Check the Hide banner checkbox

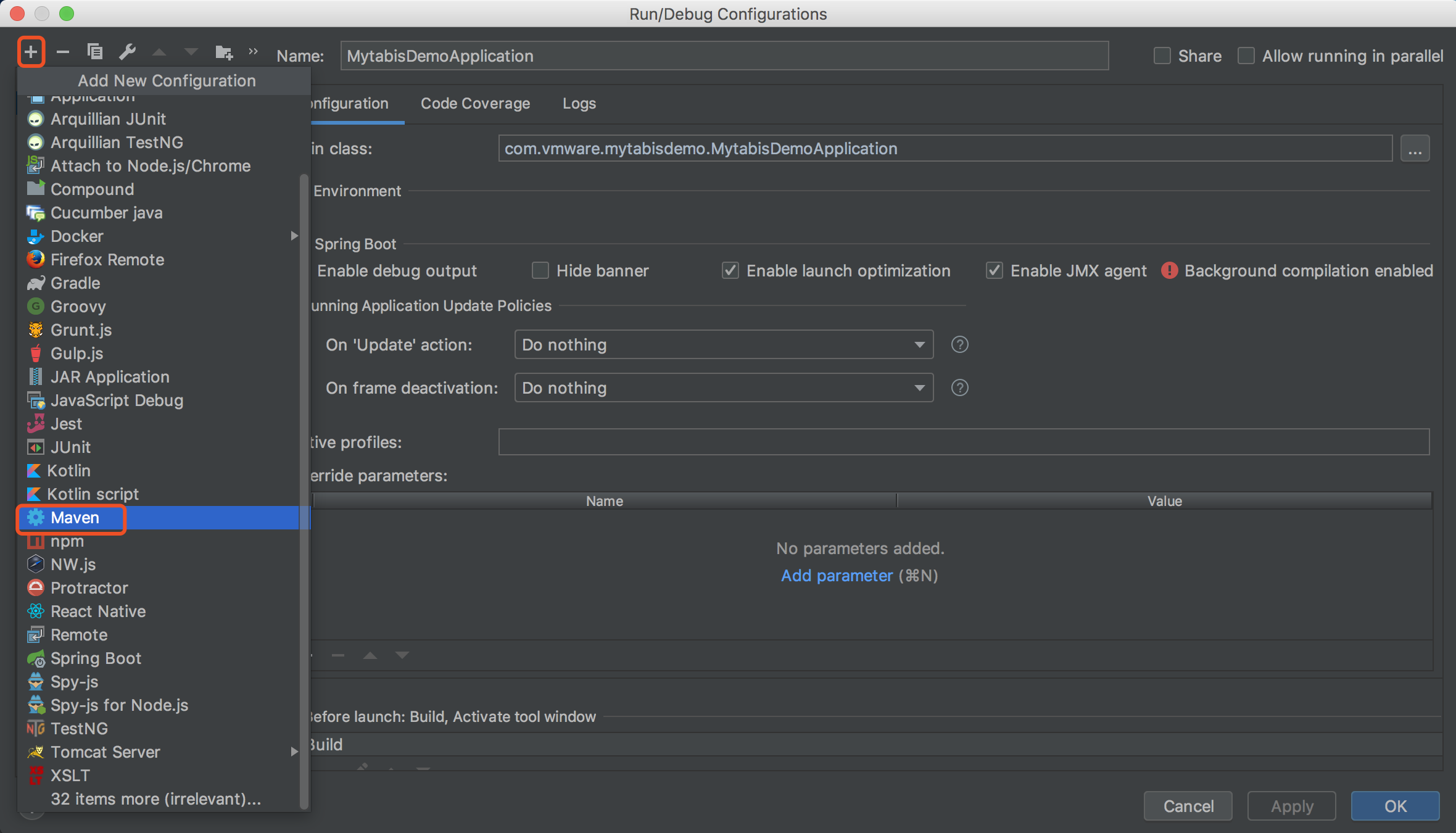click(540, 271)
